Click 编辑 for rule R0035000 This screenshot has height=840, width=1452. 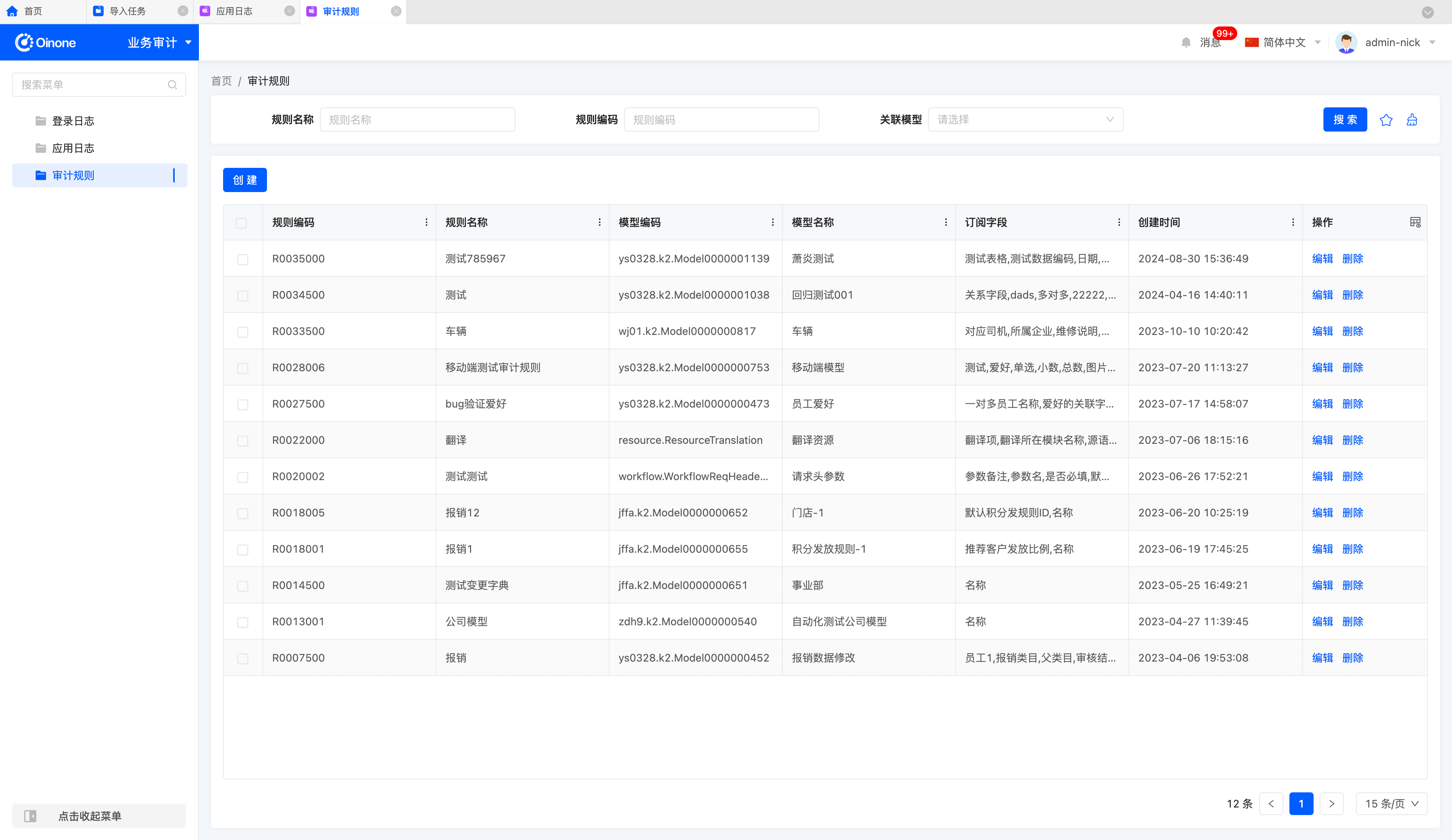(x=1322, y=258)
